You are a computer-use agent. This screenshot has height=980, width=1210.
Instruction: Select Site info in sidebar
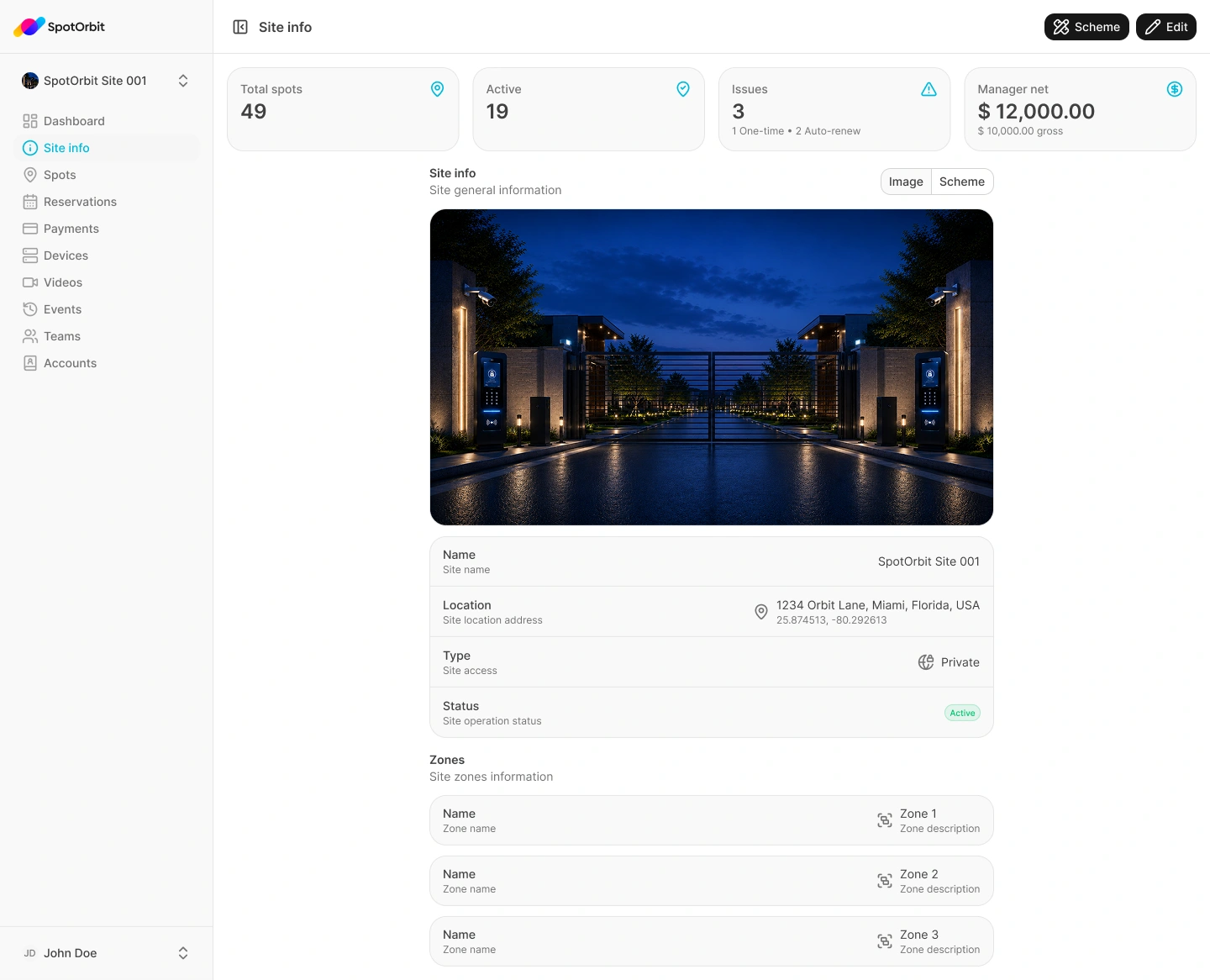[107, 148]
